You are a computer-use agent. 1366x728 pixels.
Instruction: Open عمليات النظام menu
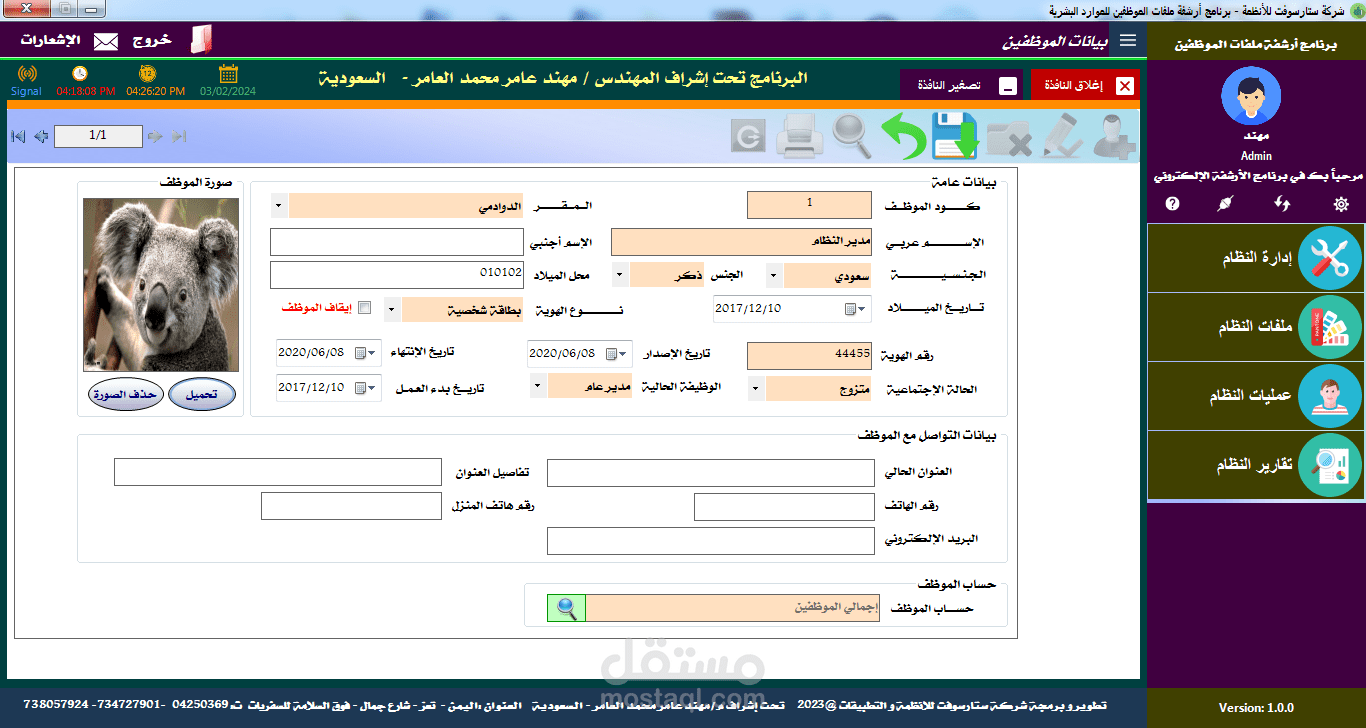pos(1256,396)
